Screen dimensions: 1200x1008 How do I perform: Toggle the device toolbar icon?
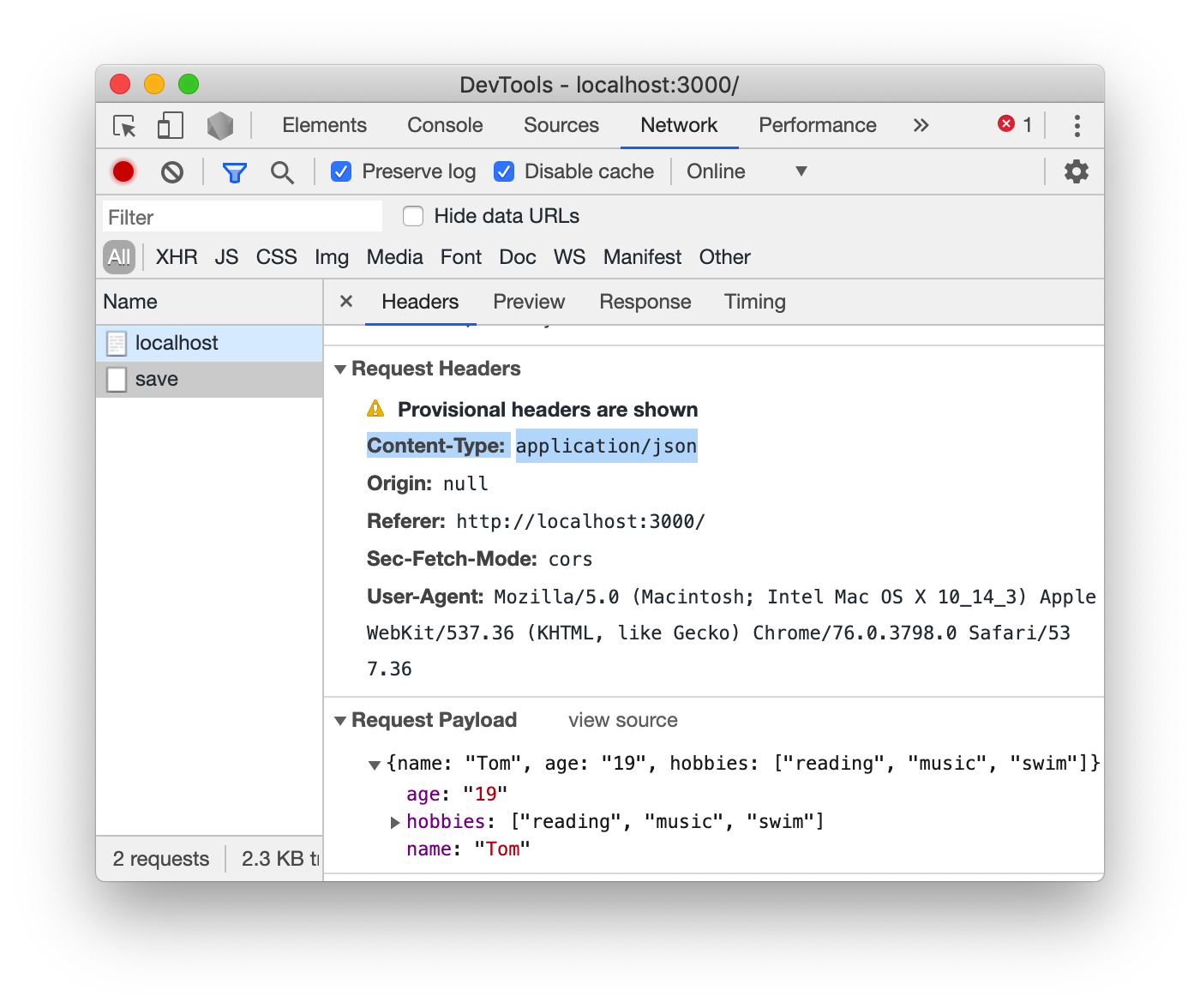pyautogui.click(x=171, y=126)
